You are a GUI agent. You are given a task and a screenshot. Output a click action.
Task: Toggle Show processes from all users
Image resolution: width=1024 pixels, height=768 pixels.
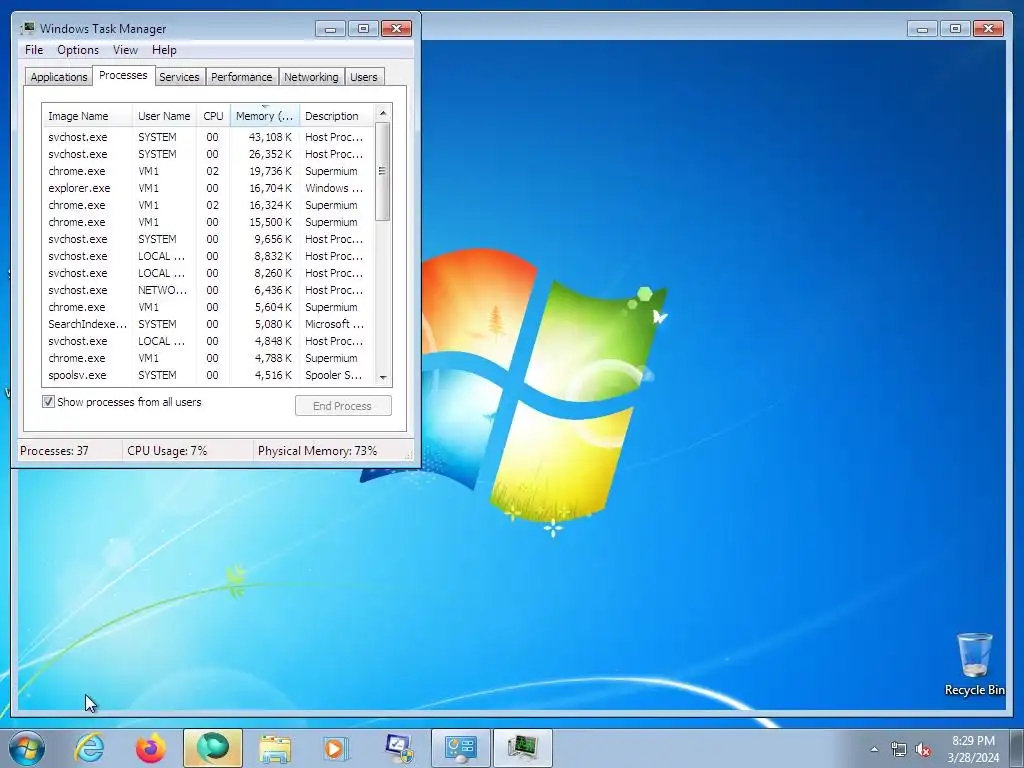click(x=48, y=402)
